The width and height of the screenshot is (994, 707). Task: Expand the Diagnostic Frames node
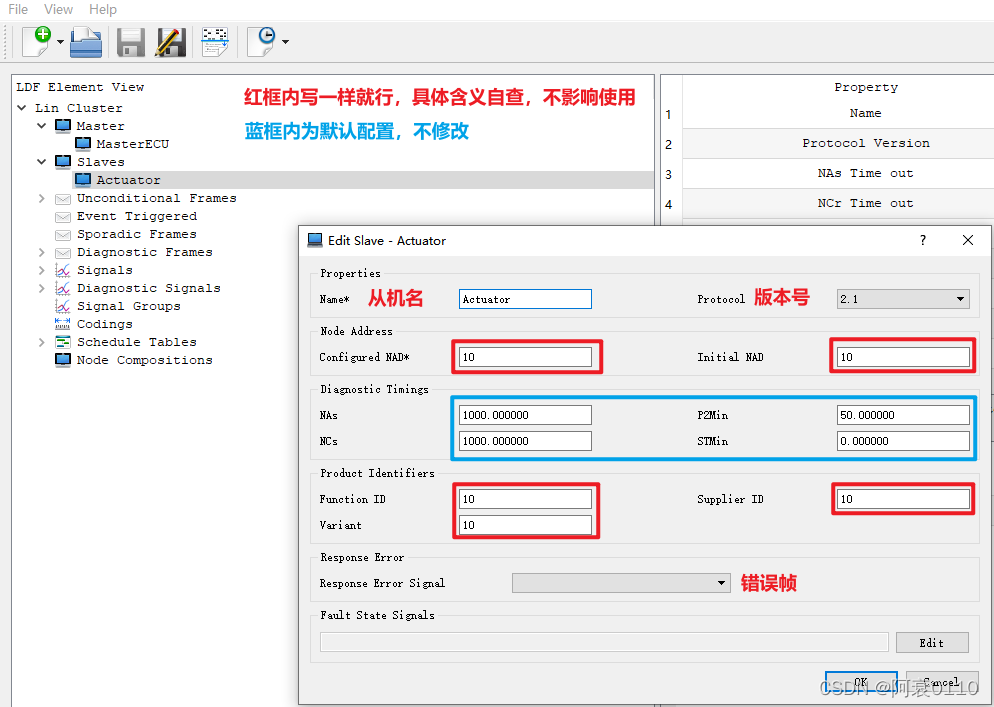[42, 252]
